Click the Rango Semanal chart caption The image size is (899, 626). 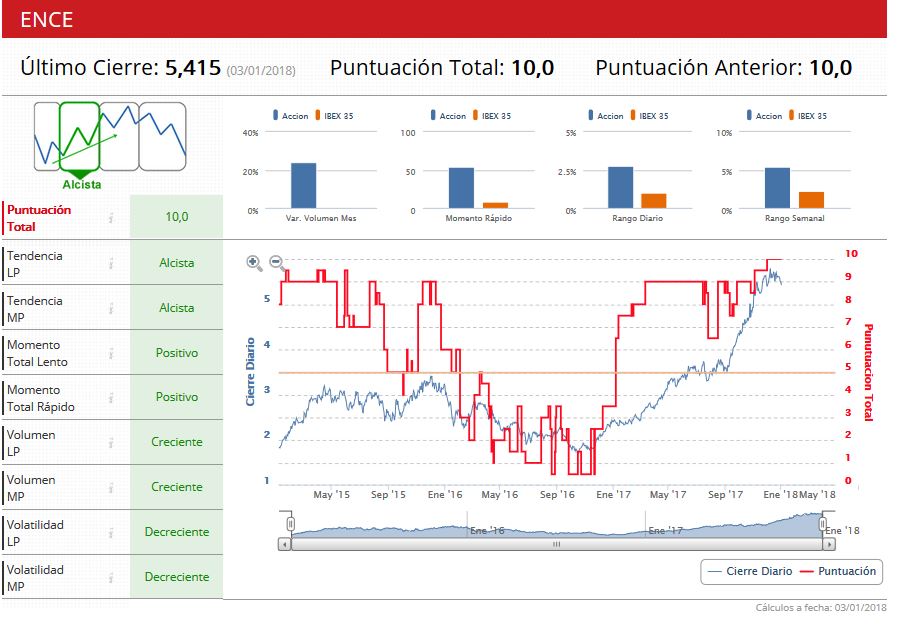point(794,218)
